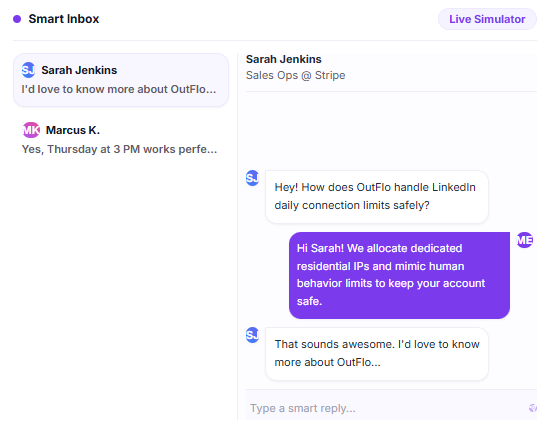Image resolution: width=550 pixels, height=426 pixels.
Task: Click Marcus K. MK avatar icon
Action: coord(31,130)
